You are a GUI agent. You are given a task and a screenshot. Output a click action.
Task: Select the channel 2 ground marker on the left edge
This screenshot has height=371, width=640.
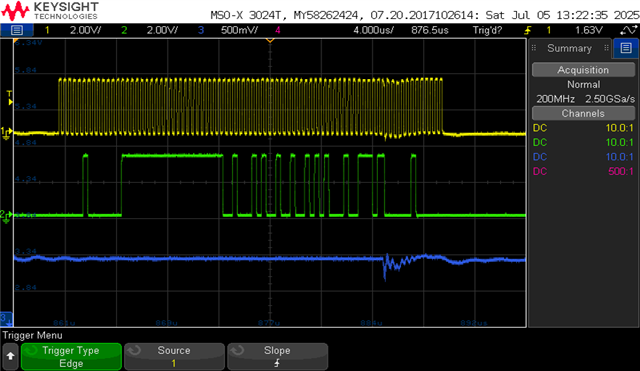click(x=6, y=216)
